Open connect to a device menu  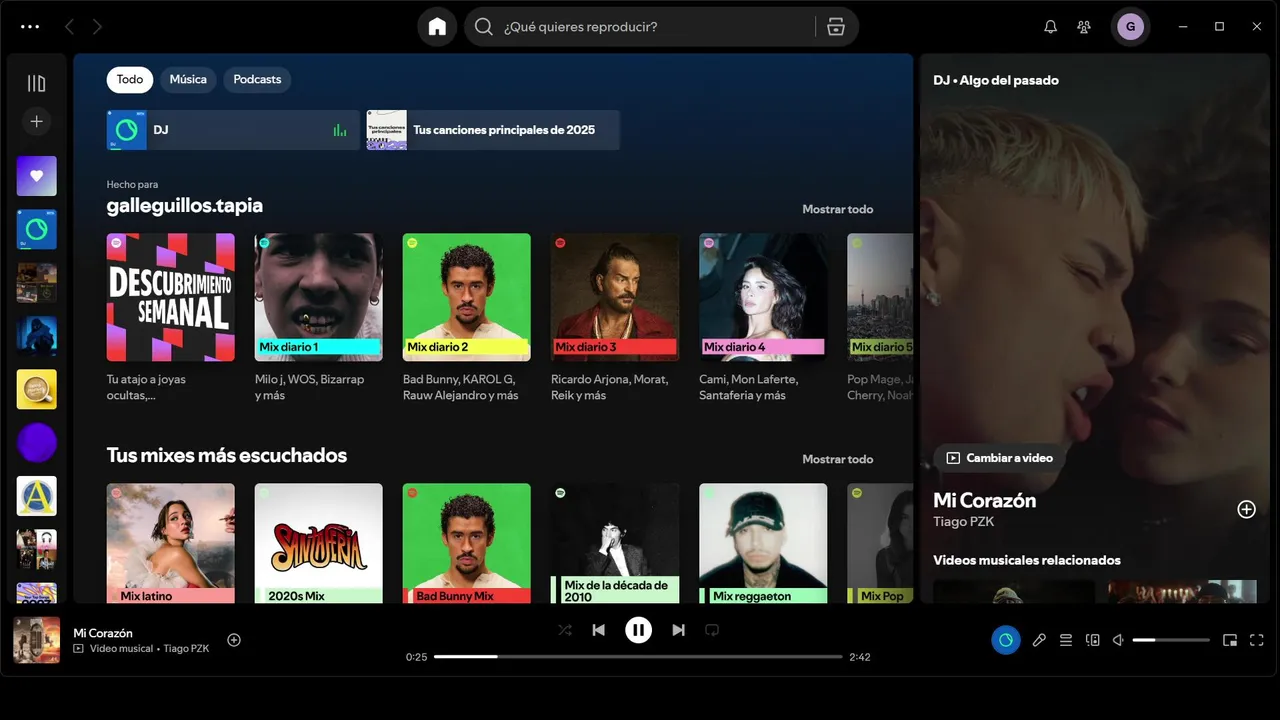pyautogui.click(x=1093, y=640)
